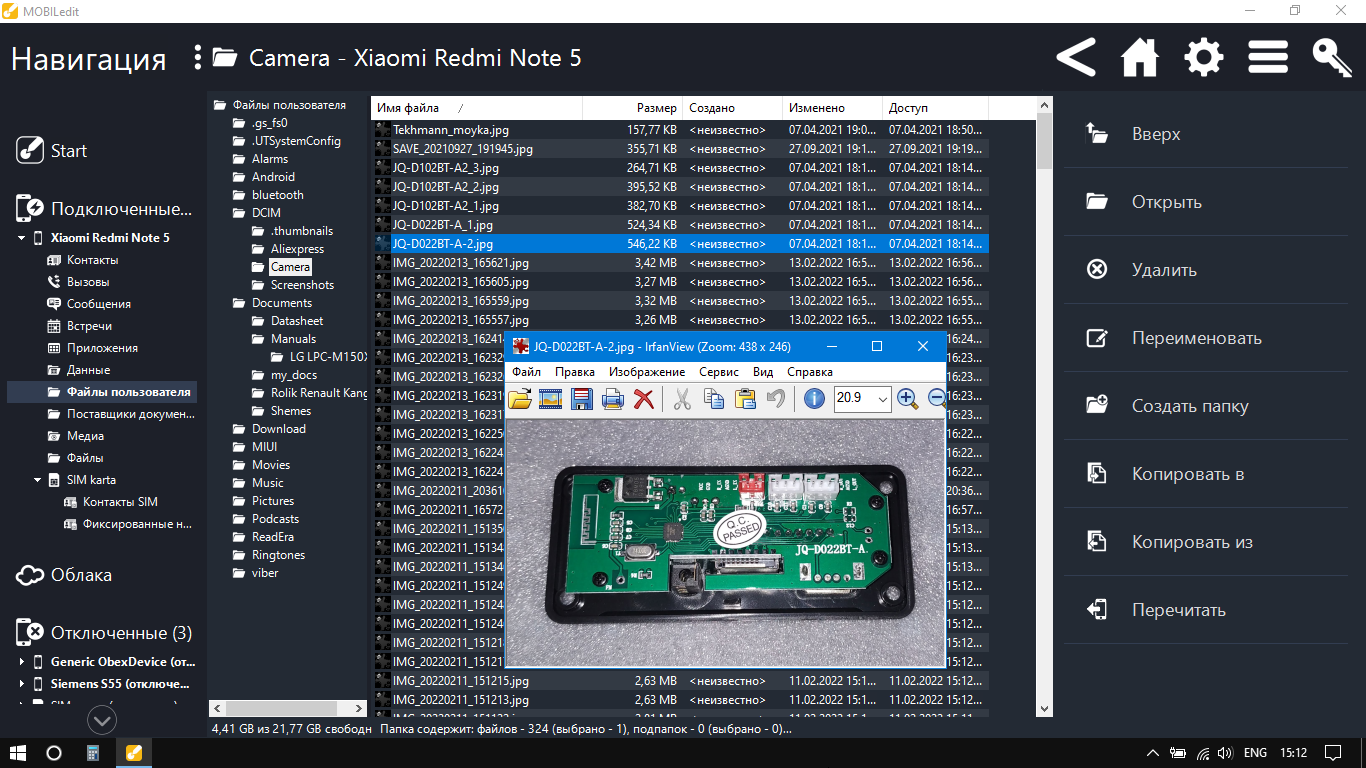Click the Сообщения messages icon

55,304
